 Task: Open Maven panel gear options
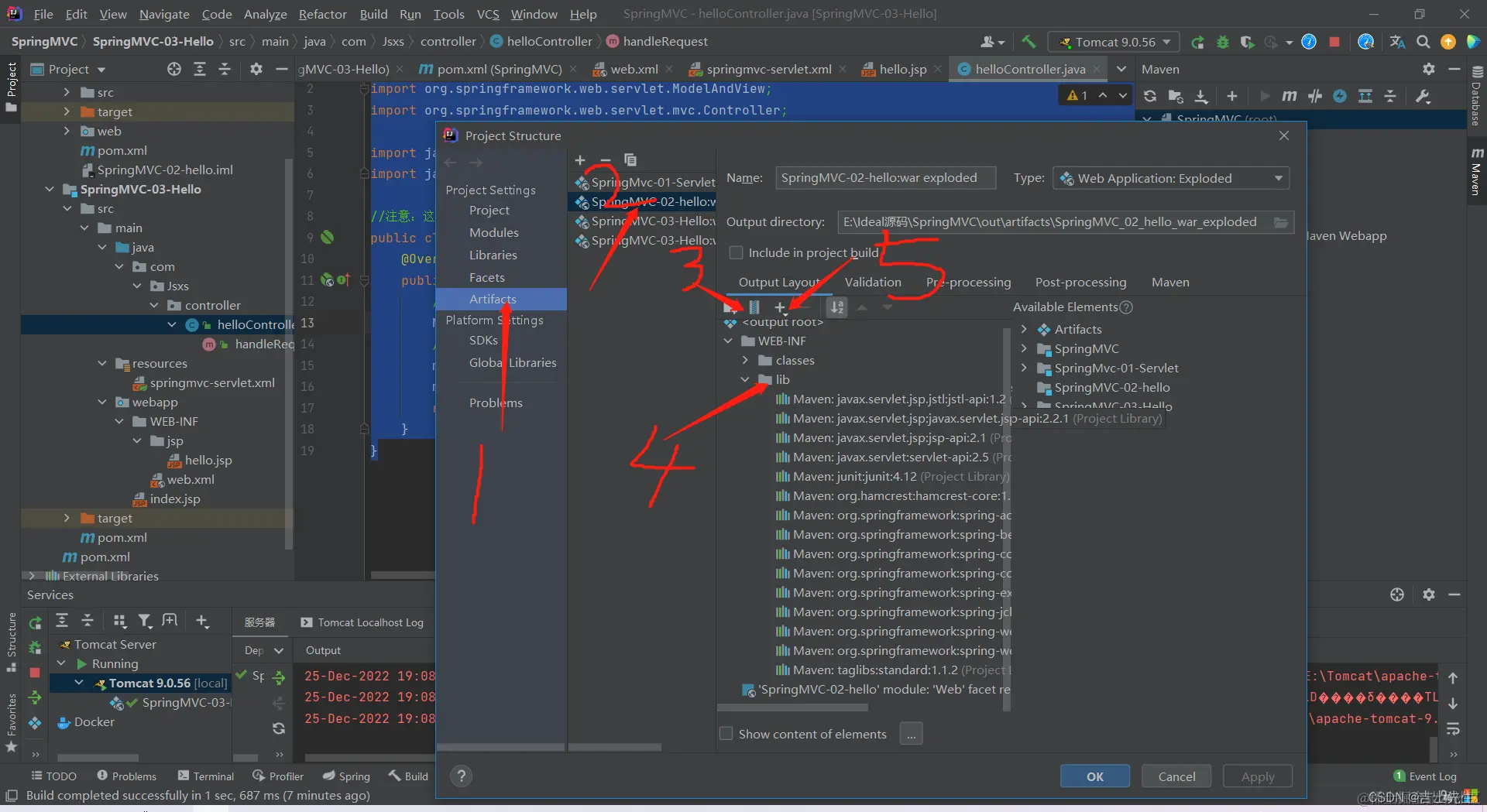tap(1429, 69)
